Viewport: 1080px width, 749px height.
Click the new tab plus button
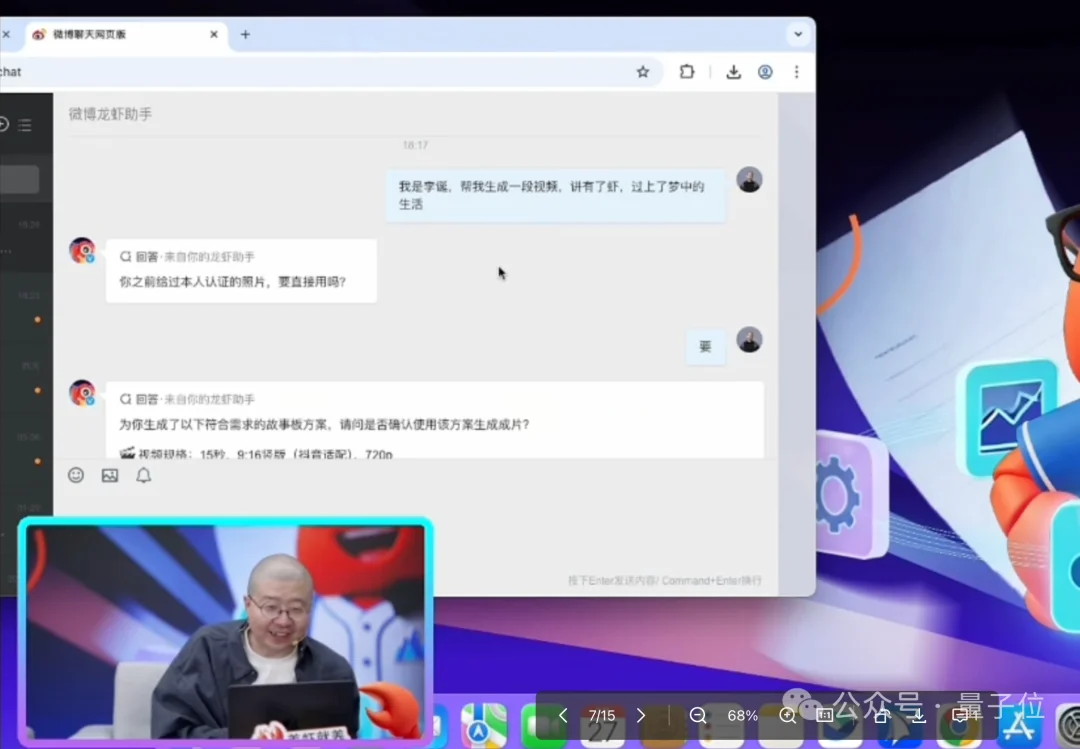coord(245,34)
